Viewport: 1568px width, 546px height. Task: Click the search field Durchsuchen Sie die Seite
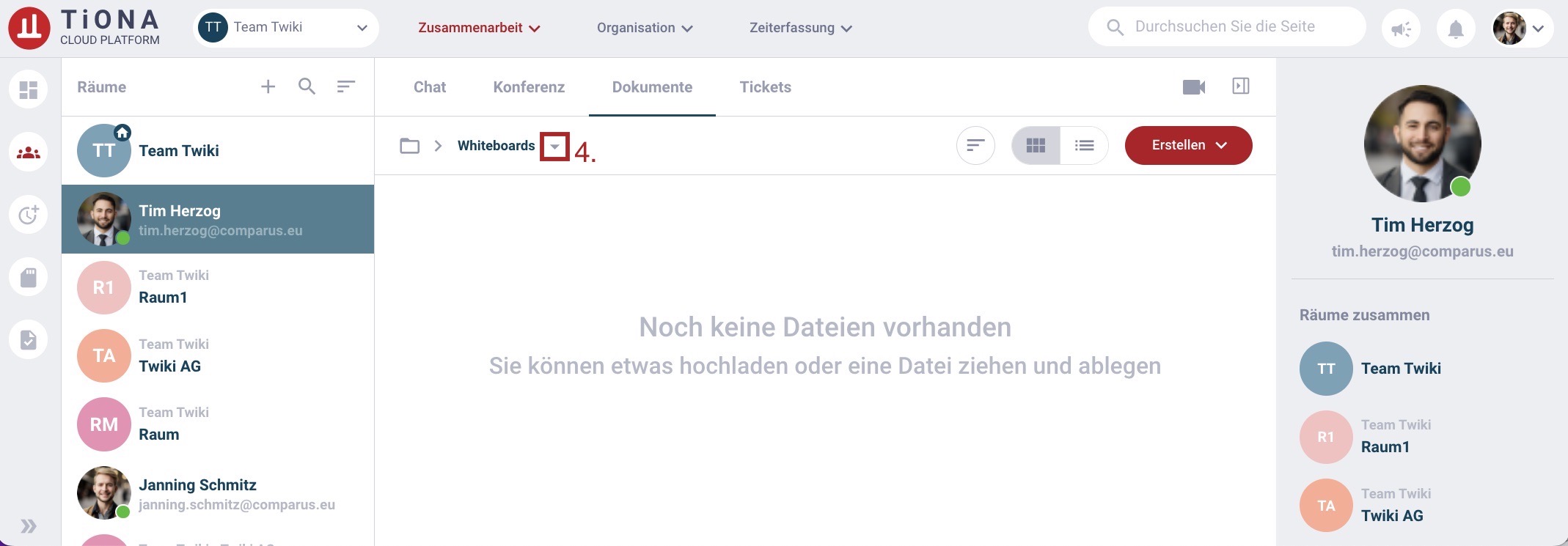(x=1227, y=27)
